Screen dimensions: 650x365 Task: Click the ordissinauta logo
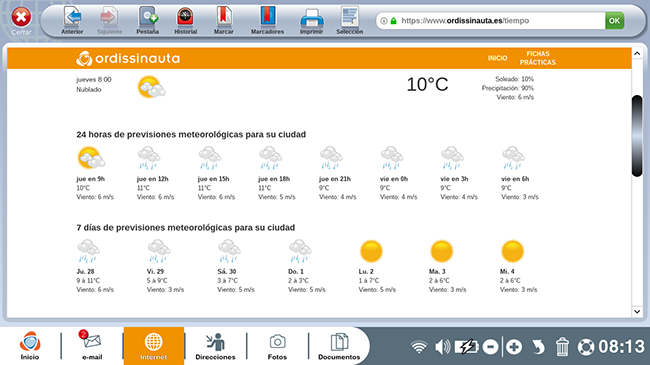tap(128, 58)
